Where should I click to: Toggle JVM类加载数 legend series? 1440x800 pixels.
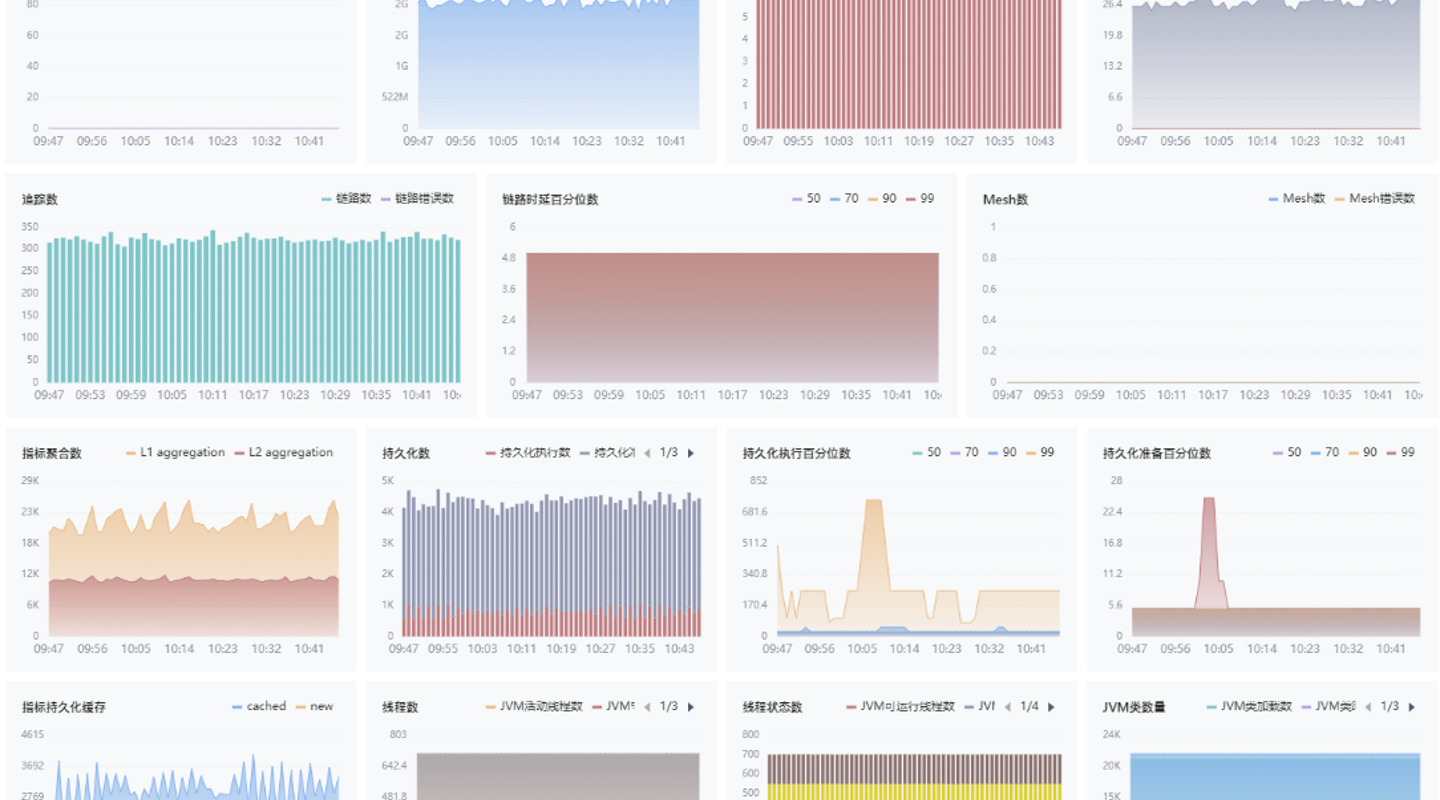1250,707
